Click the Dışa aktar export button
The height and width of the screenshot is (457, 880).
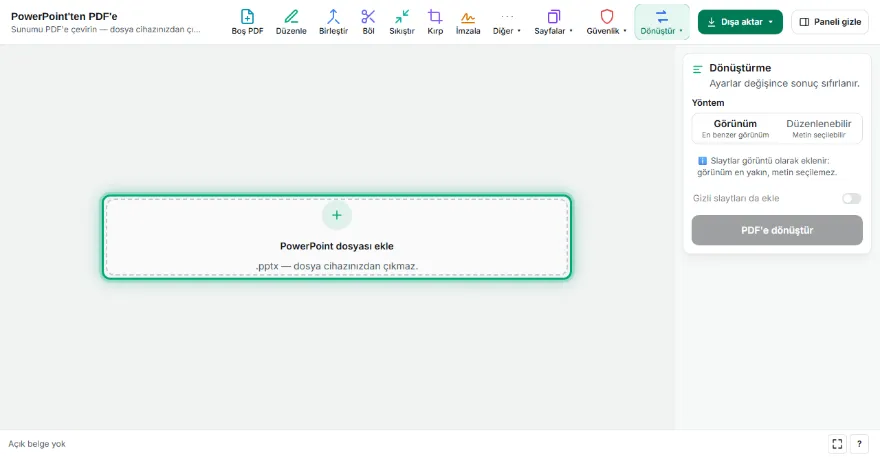pos(740,22)
